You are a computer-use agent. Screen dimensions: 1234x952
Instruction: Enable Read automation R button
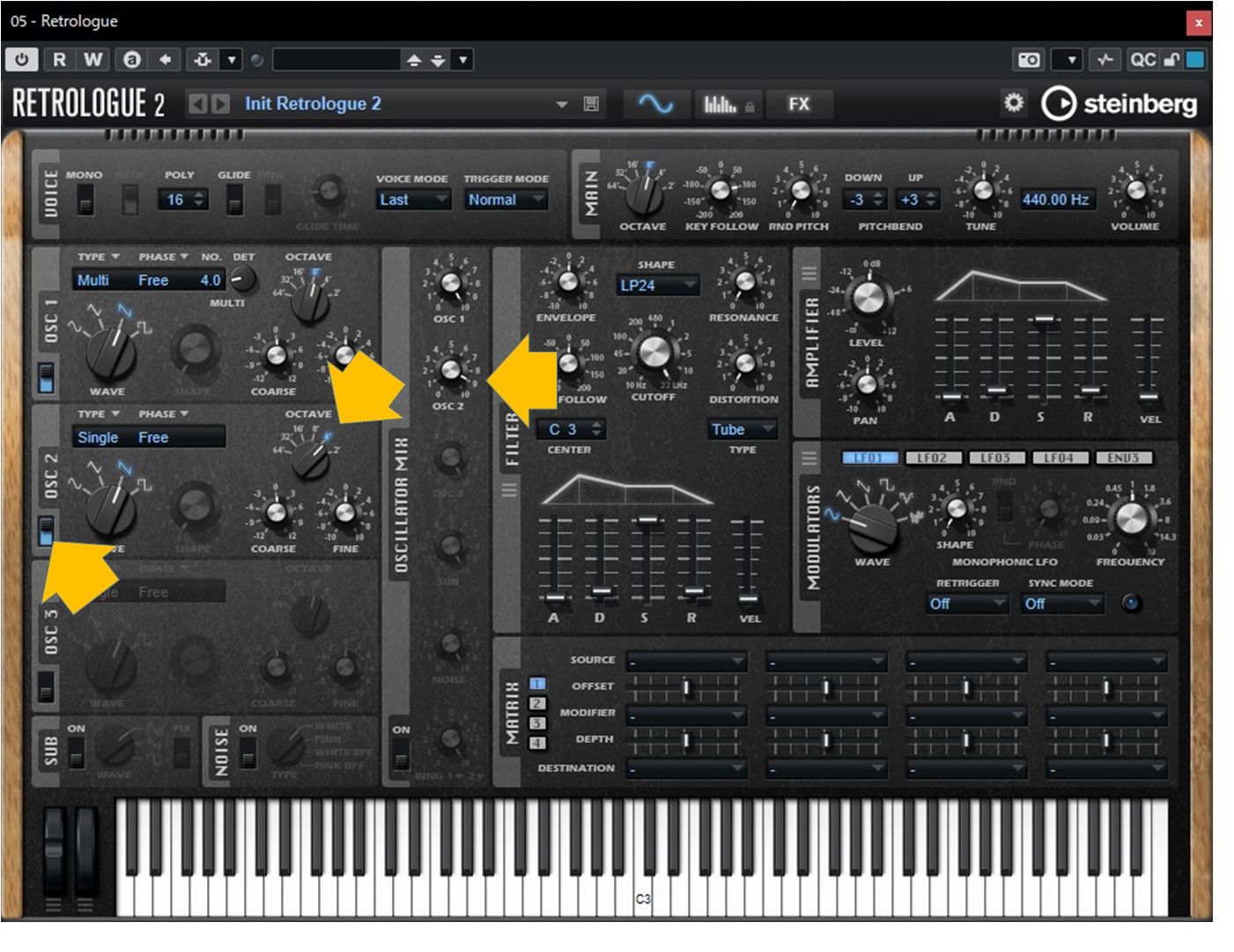[x=59, y=60]
